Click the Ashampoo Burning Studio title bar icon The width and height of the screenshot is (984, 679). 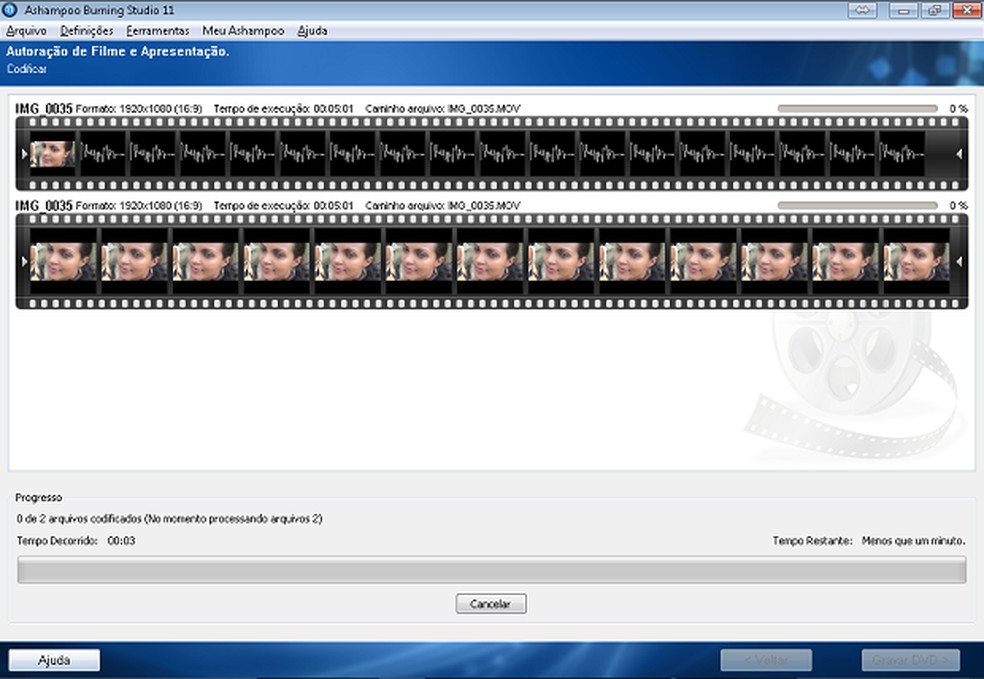click(9, 10)
